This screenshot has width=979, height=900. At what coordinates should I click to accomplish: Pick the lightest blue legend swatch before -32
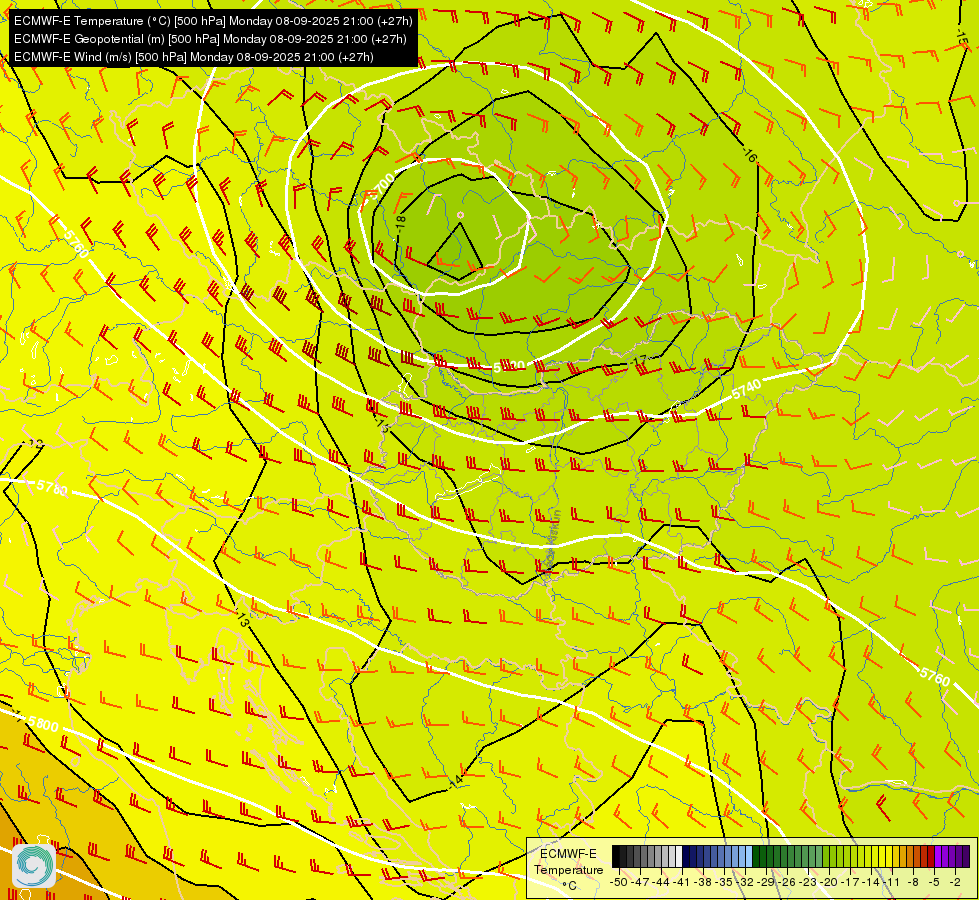click(749, 856)
